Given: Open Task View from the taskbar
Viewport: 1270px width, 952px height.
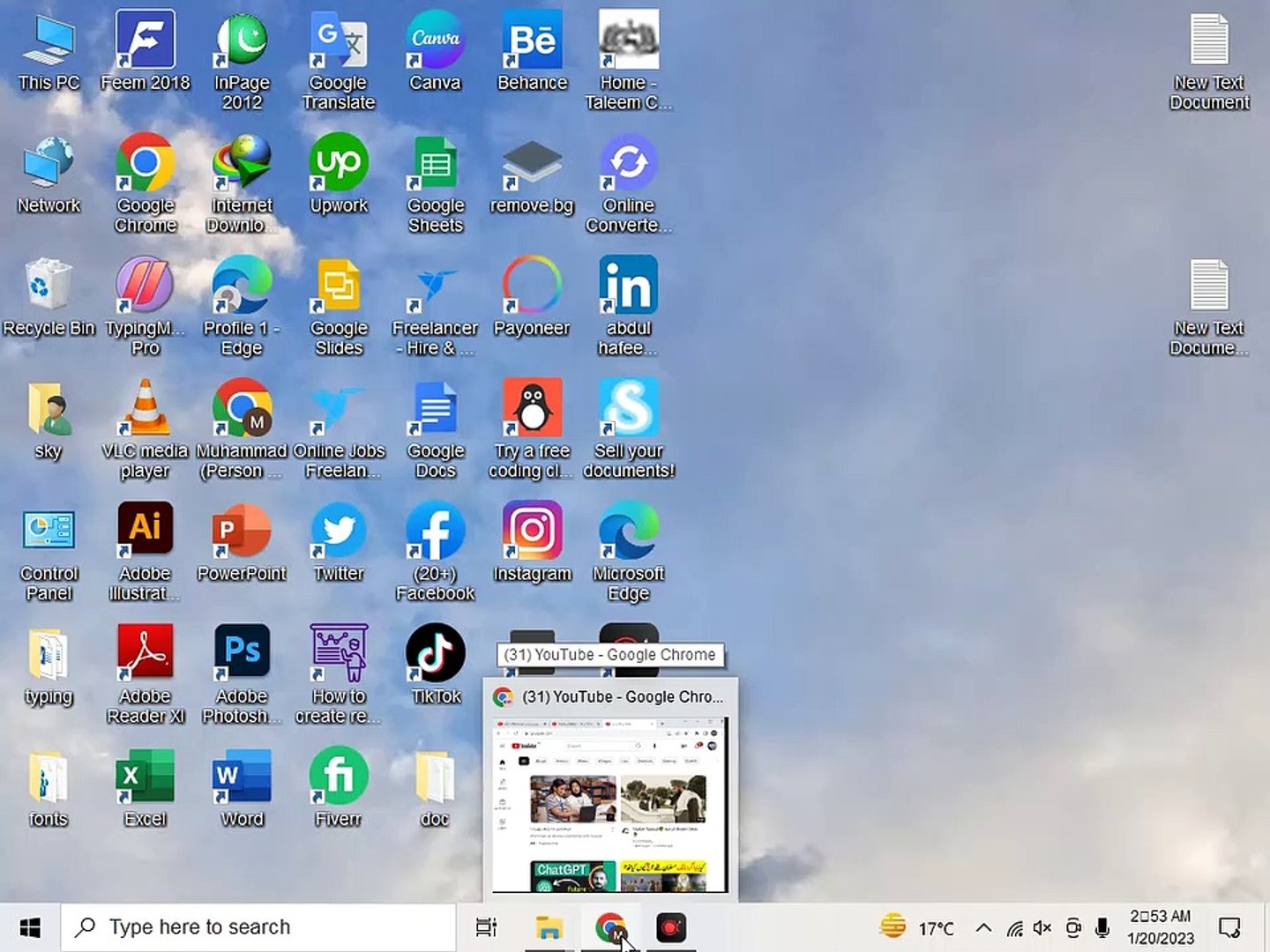Looking at the screenshot, I should pos(486,927).
